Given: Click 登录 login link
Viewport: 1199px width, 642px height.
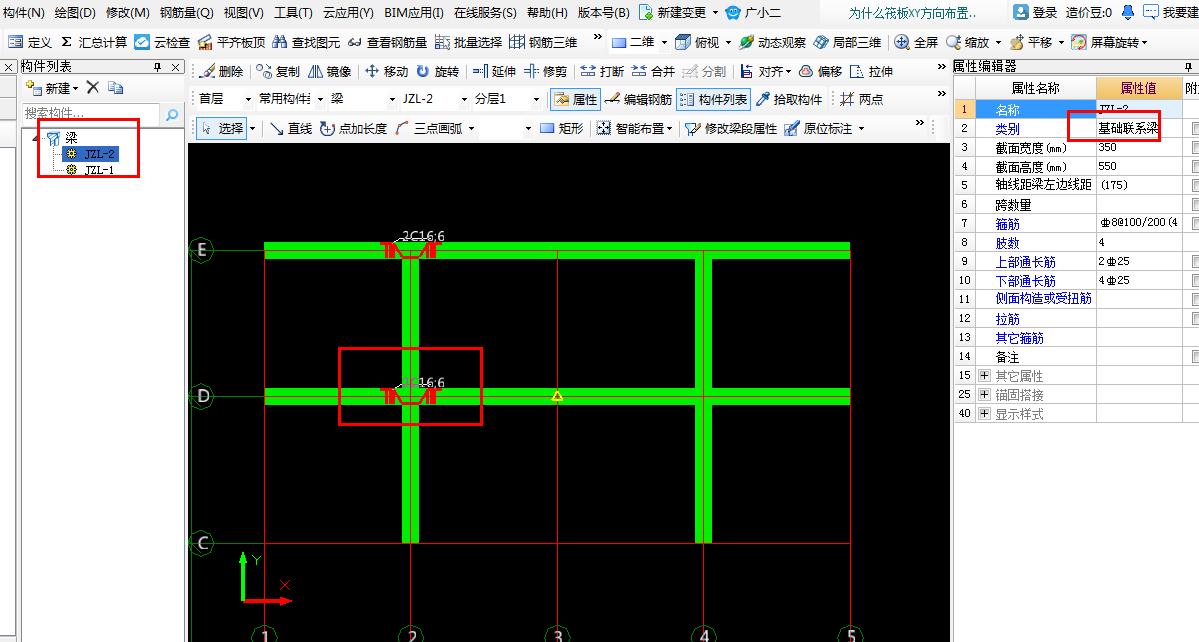Looking at the screenshot, I should [1035, 13].
